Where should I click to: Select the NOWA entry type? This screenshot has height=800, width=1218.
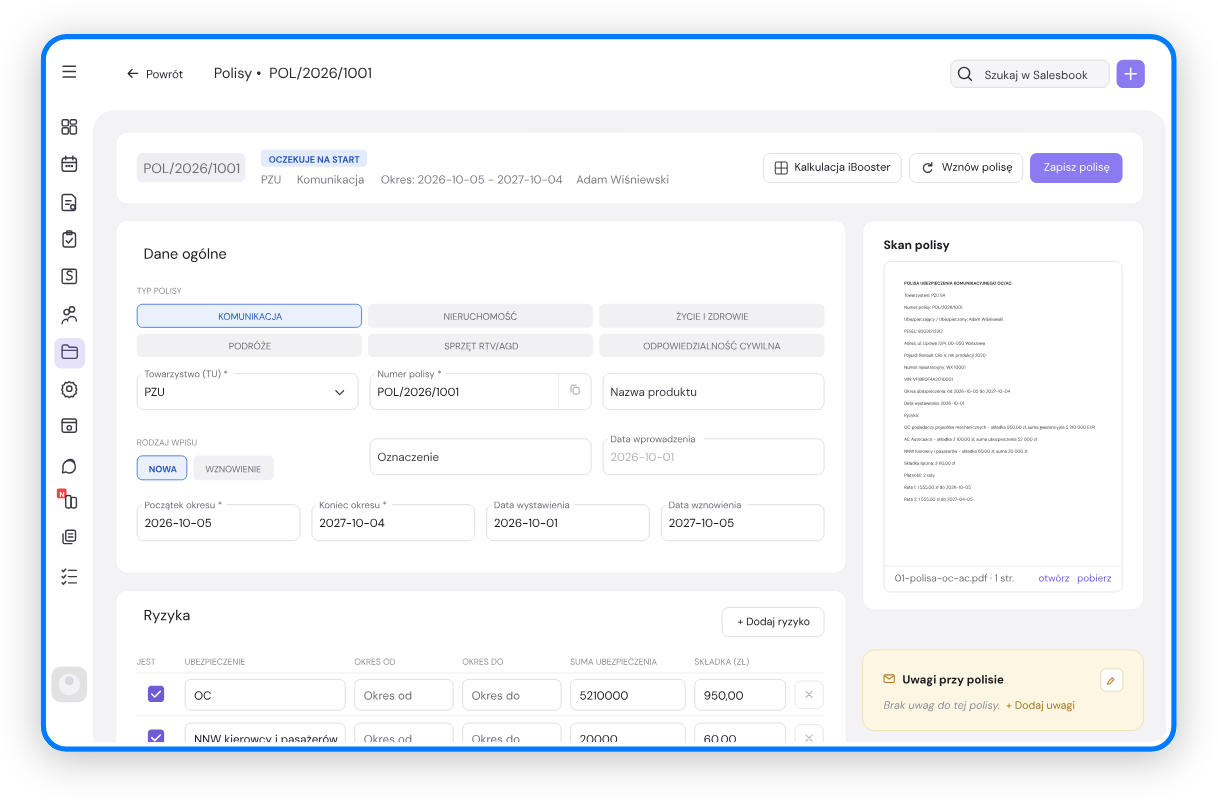pos(162,468)
